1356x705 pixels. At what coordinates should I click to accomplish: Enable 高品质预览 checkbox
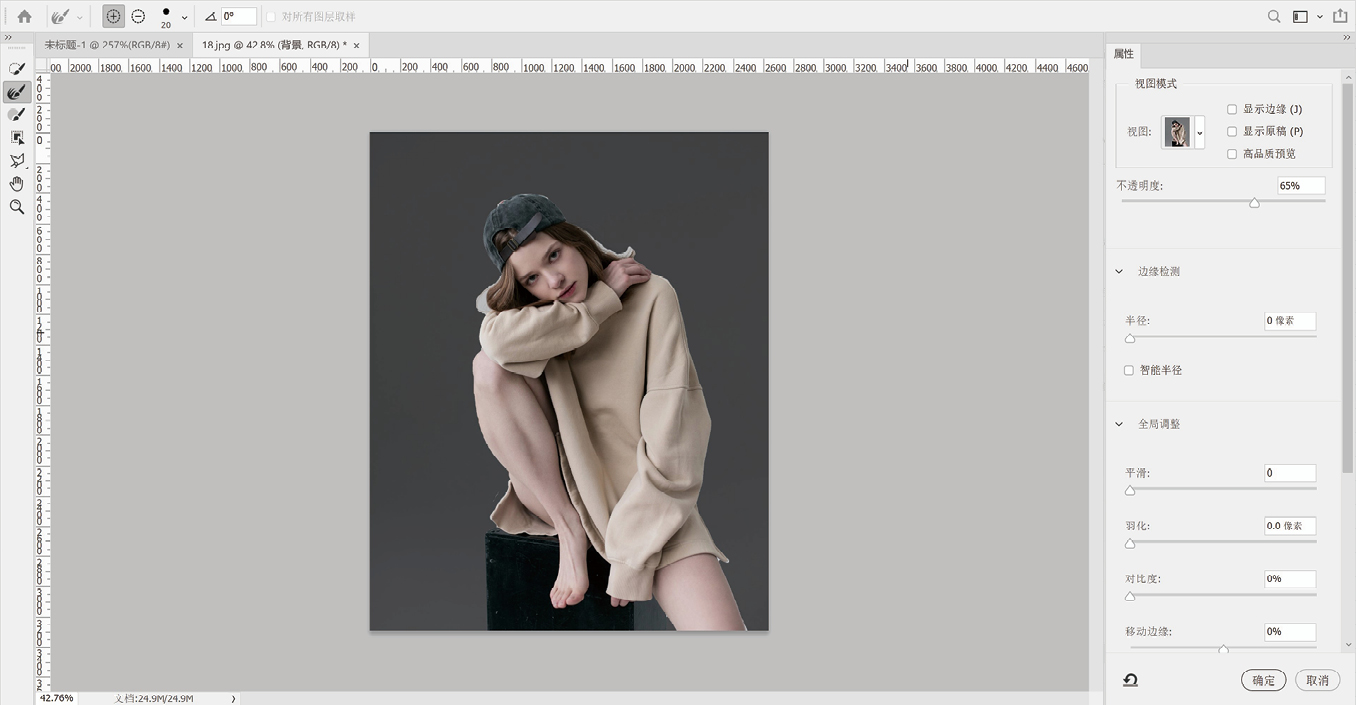tap(1232, 154)
